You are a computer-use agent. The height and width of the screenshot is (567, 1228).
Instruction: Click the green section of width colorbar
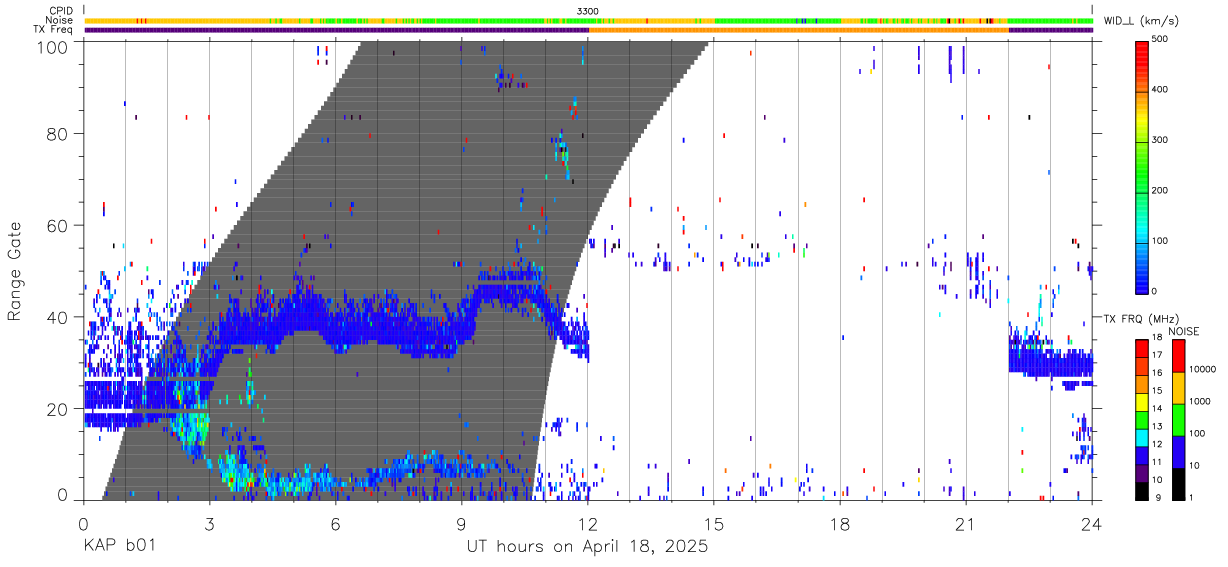click(x=1142, y=165)
